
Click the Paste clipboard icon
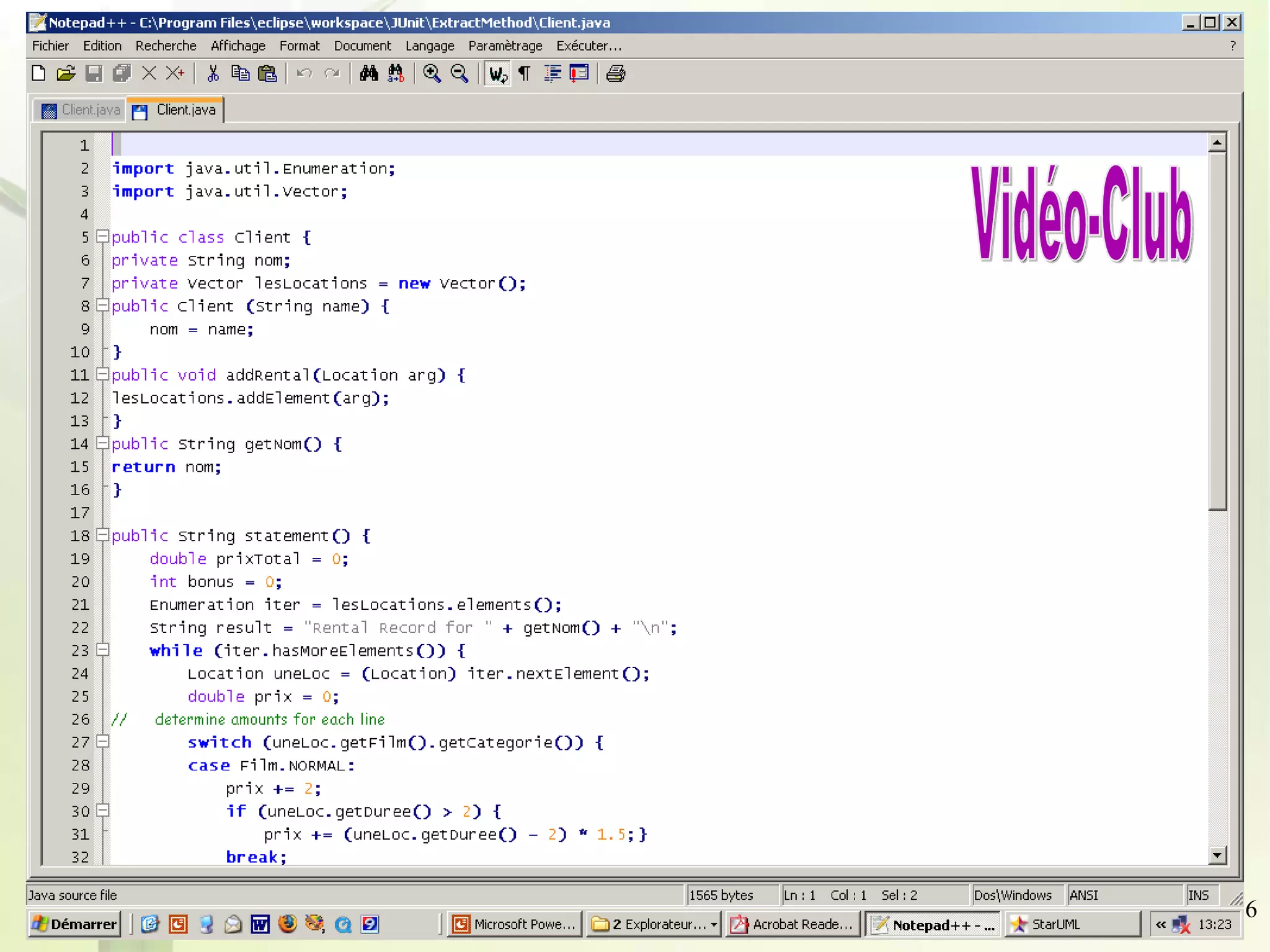coord(267,74)
